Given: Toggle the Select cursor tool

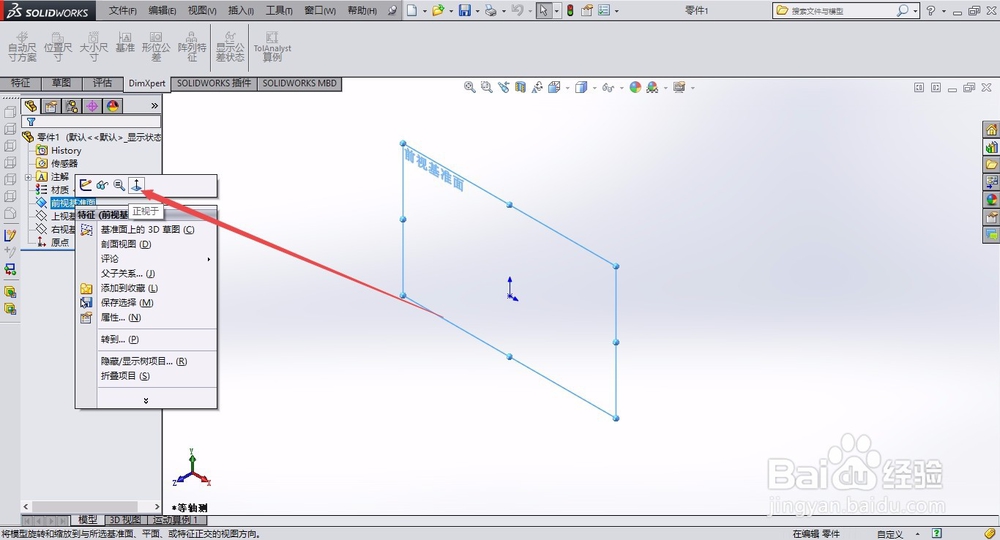Looking at the screenshot, I should (x=543, y=10).
